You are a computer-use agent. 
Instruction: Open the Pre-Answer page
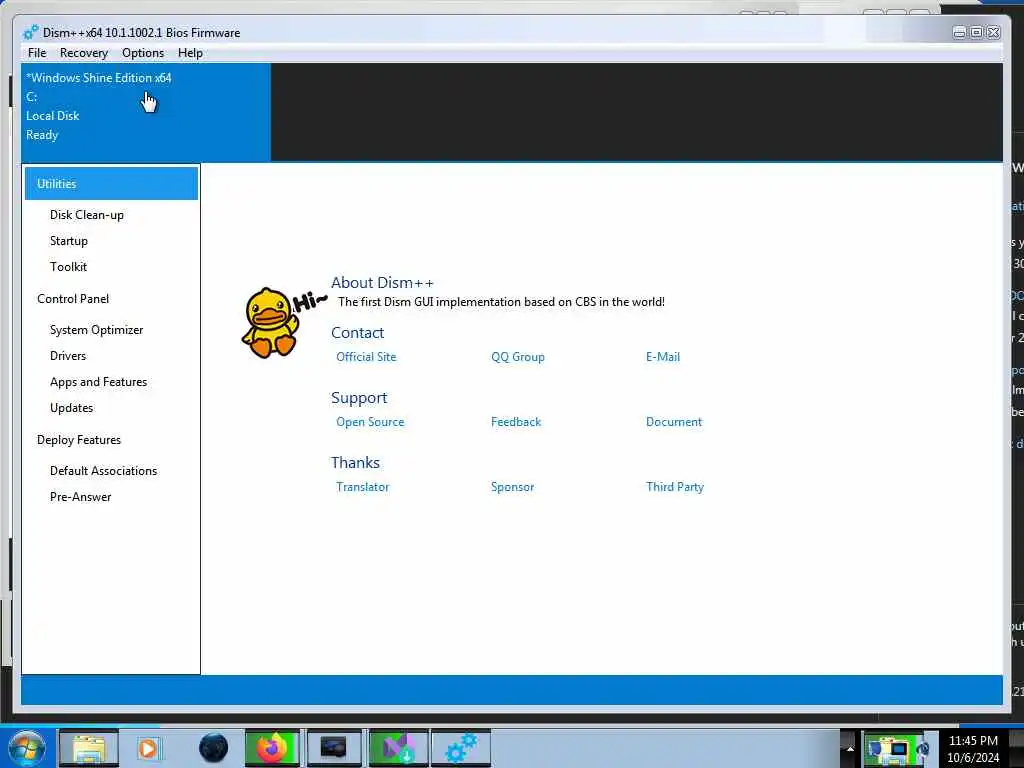click(81, 497)
